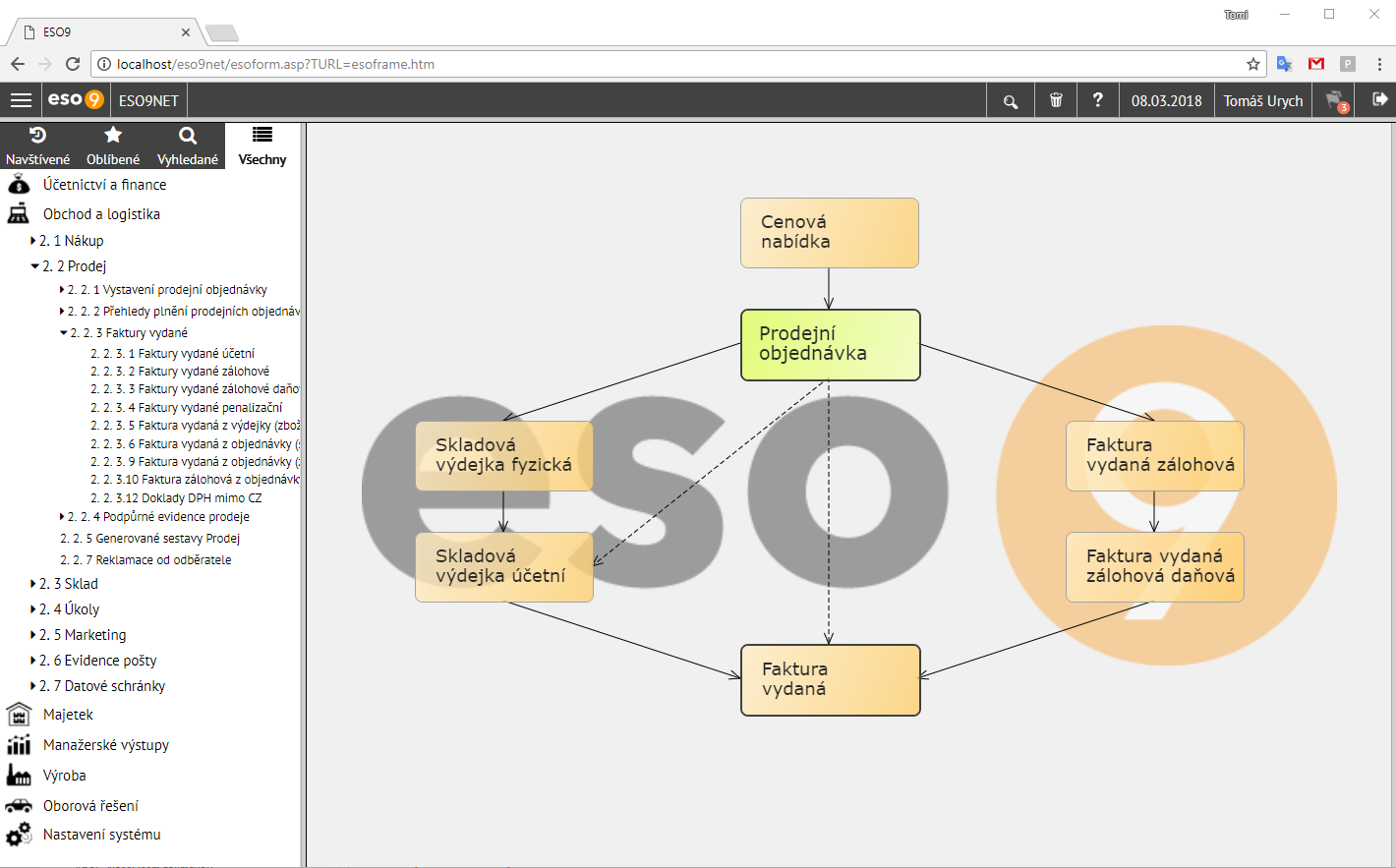Click the Výroba factory icon
Image resolution: width=1396 pixels, height=868 pixels.
pyautogui.click(x=19, y=775)
